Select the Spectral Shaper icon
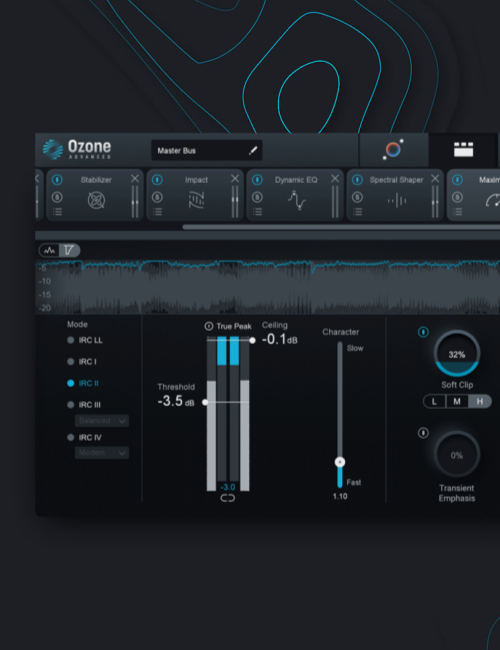500x650 pixels. (397, 201)
